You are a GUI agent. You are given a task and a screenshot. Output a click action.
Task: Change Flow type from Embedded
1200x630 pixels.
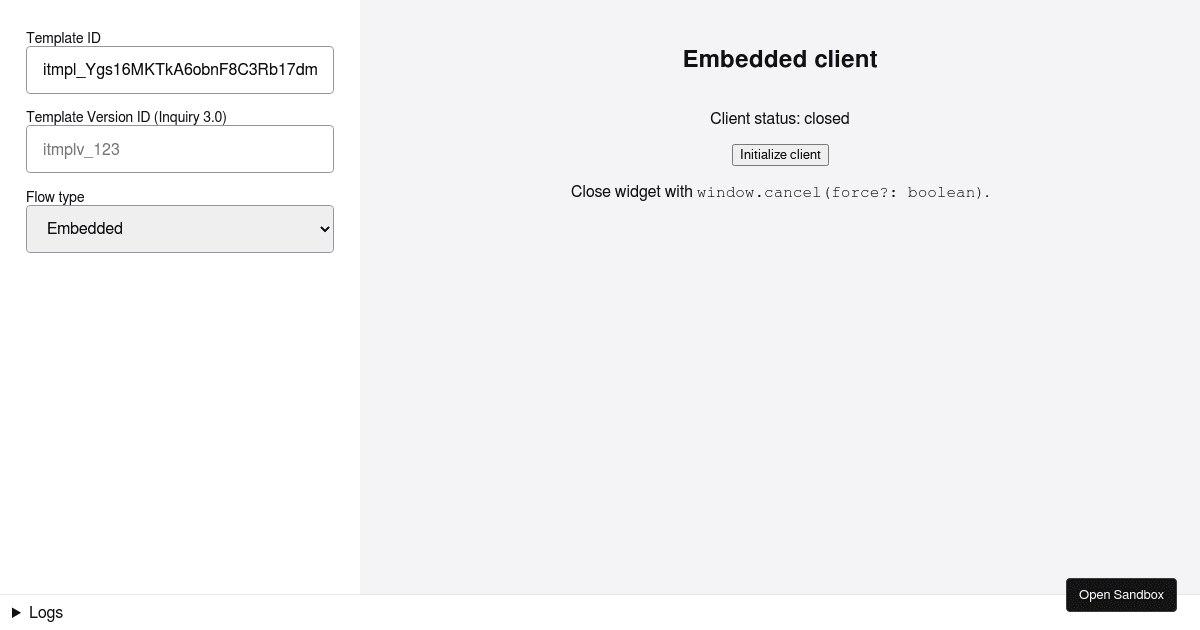click(180, 229)
